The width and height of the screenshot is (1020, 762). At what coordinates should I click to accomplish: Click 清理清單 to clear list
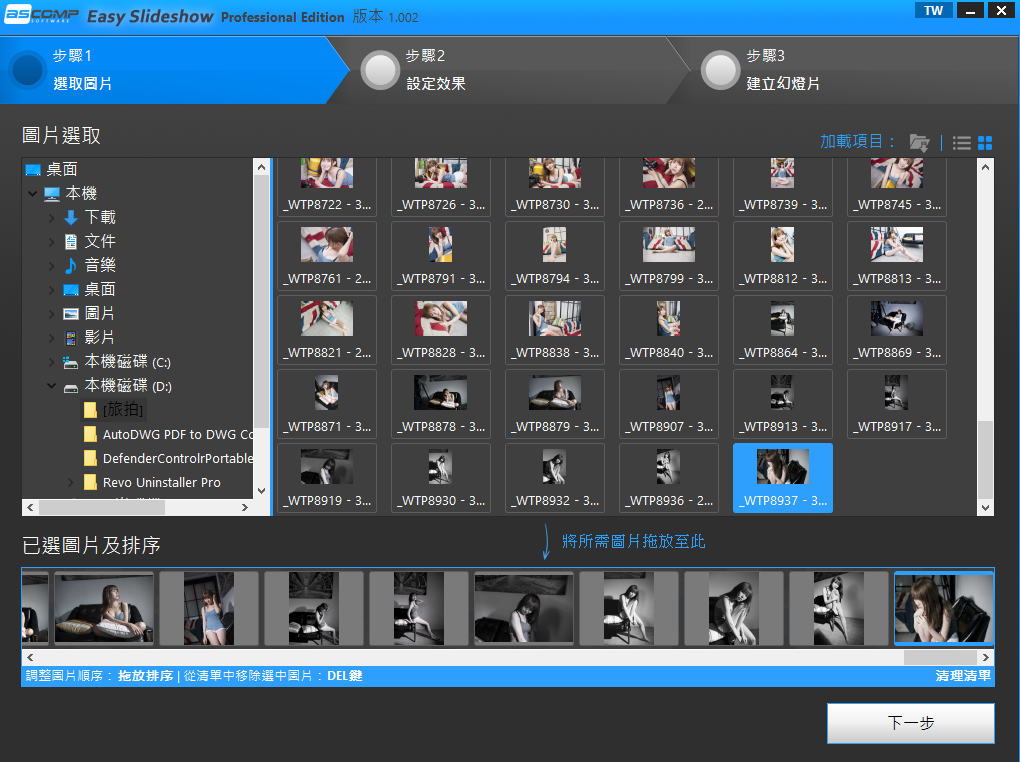963,675
